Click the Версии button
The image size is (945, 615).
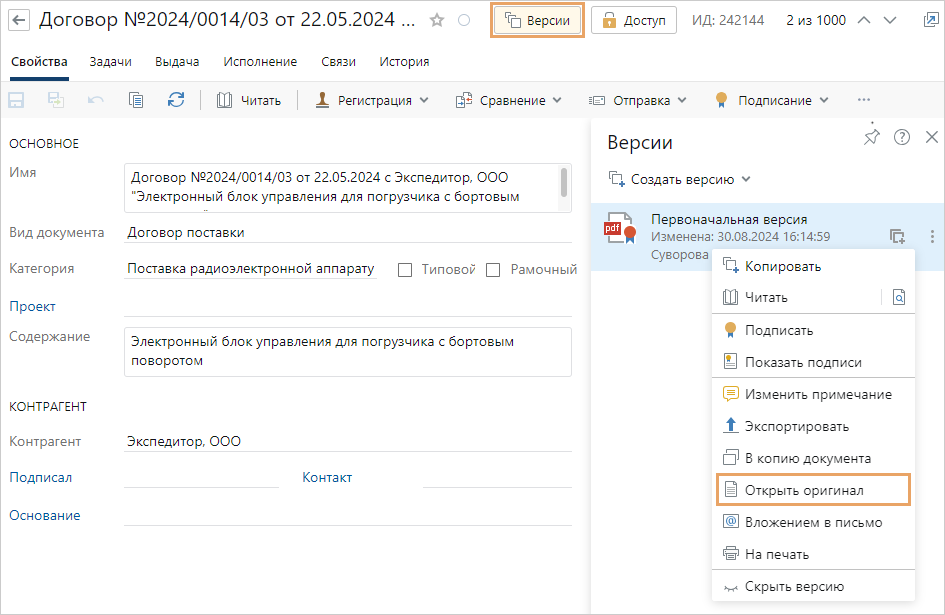538,20
